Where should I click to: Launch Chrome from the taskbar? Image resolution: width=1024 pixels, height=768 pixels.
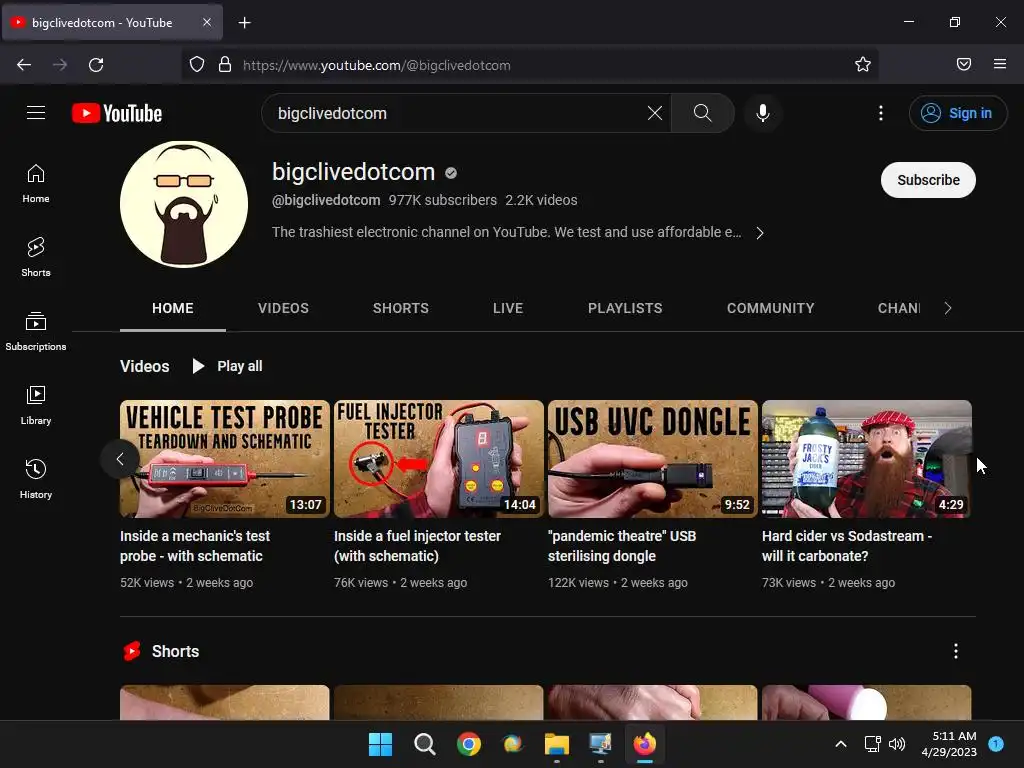[x=468, y=744]
